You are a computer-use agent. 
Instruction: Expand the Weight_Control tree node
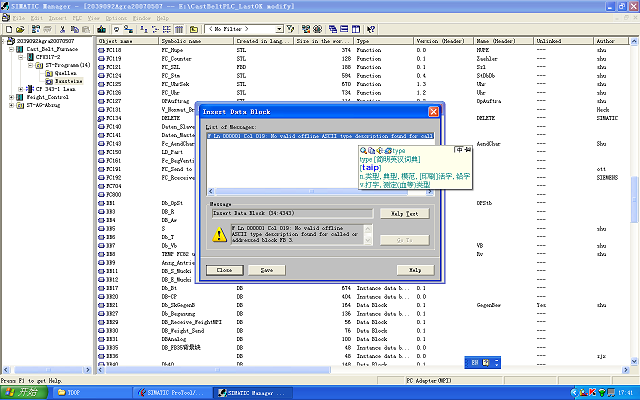click(x=11, y=97)
